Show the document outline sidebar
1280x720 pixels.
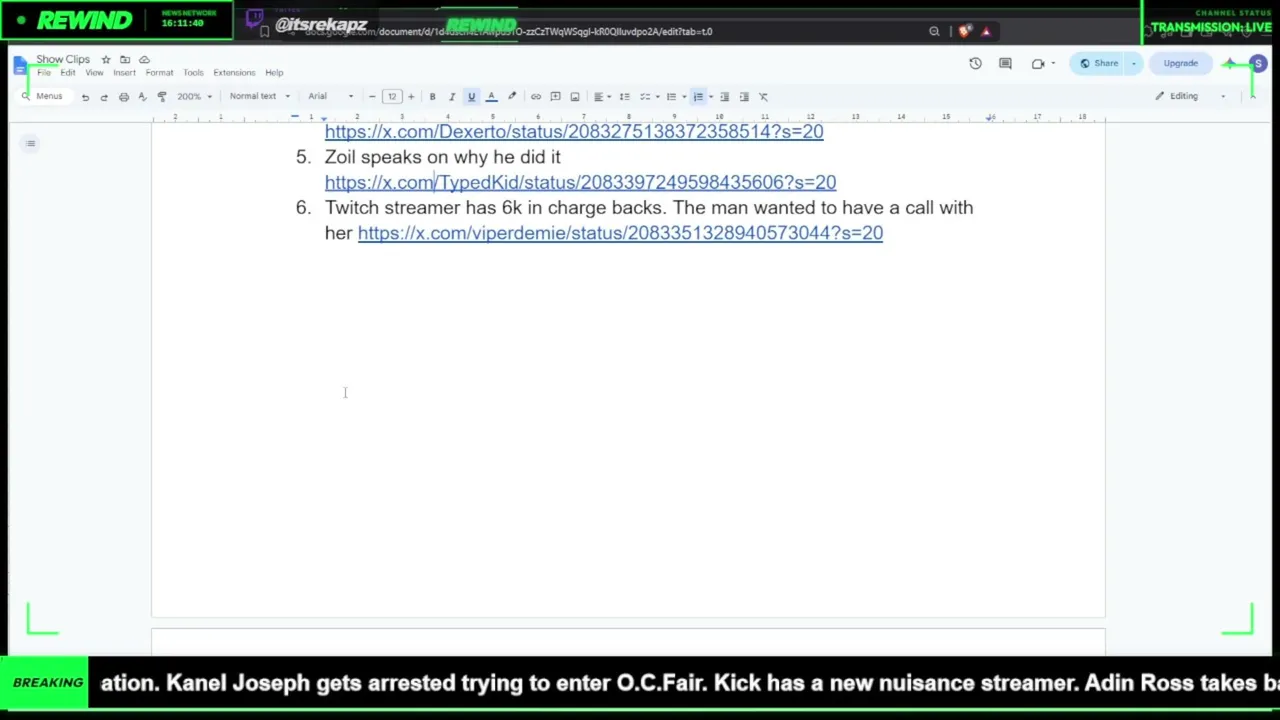pyautogui.click(x=31, y=144)
